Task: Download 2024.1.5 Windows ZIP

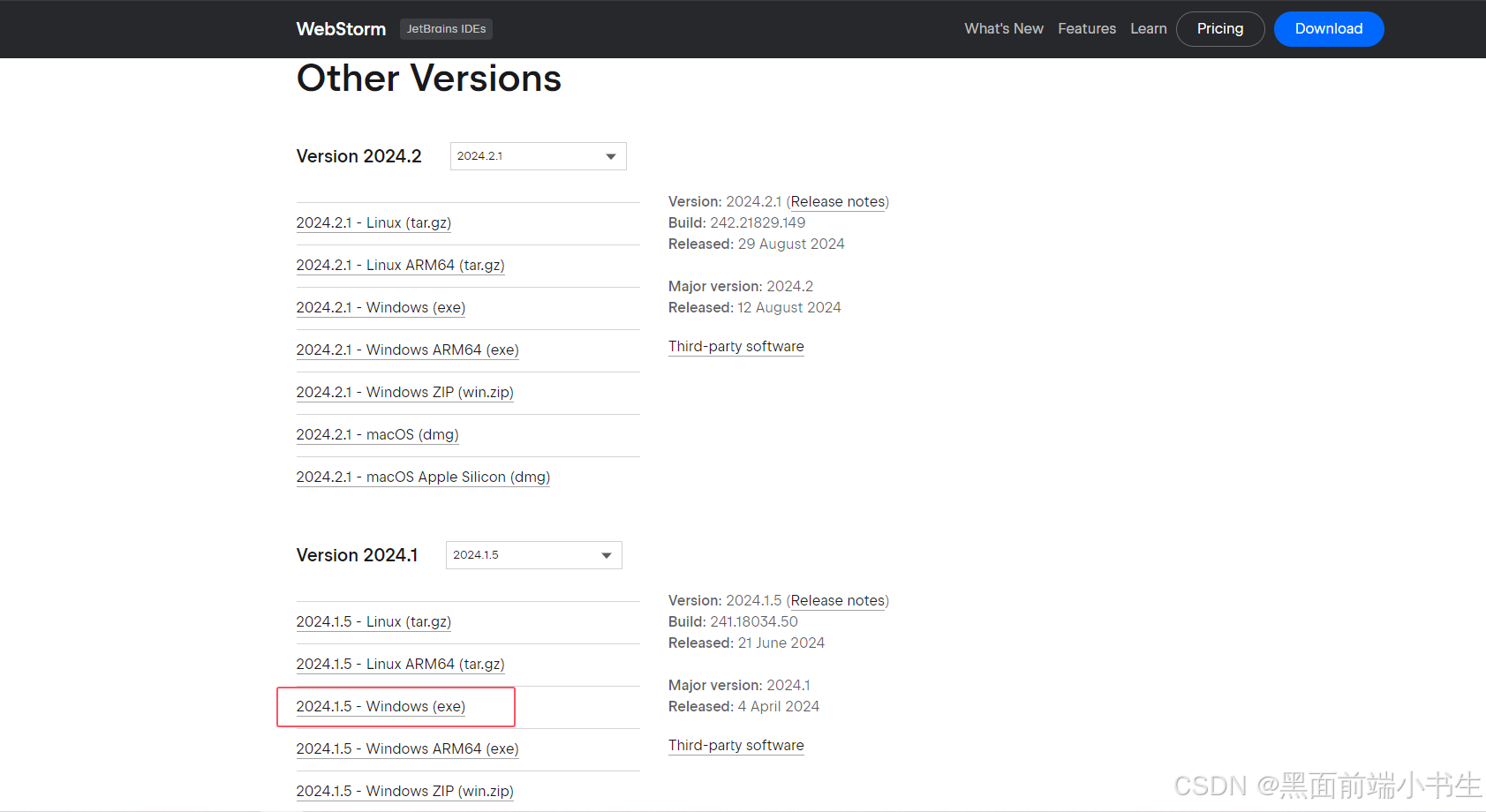Action: coord(404,792)
